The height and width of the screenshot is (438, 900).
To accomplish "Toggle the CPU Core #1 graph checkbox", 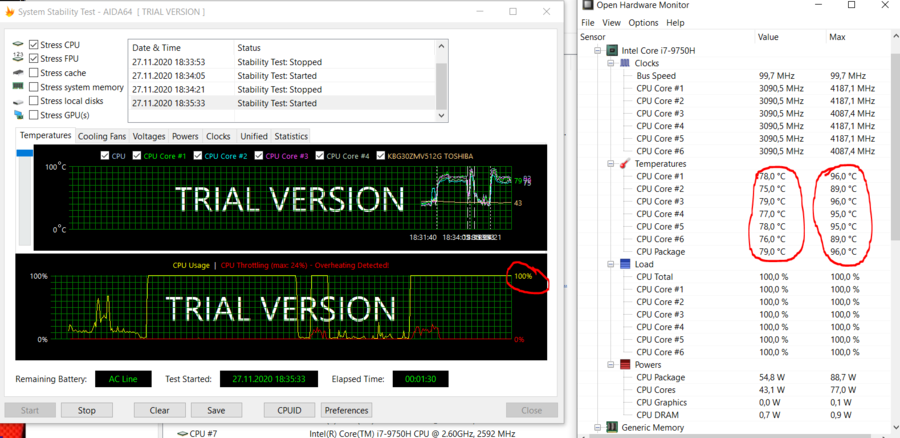I will point(136,156).
